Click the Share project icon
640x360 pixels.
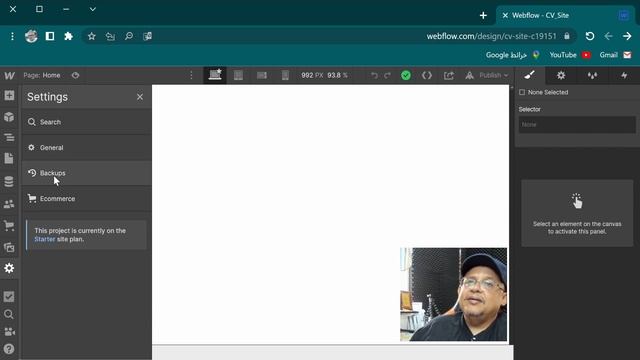click(449, 75)
